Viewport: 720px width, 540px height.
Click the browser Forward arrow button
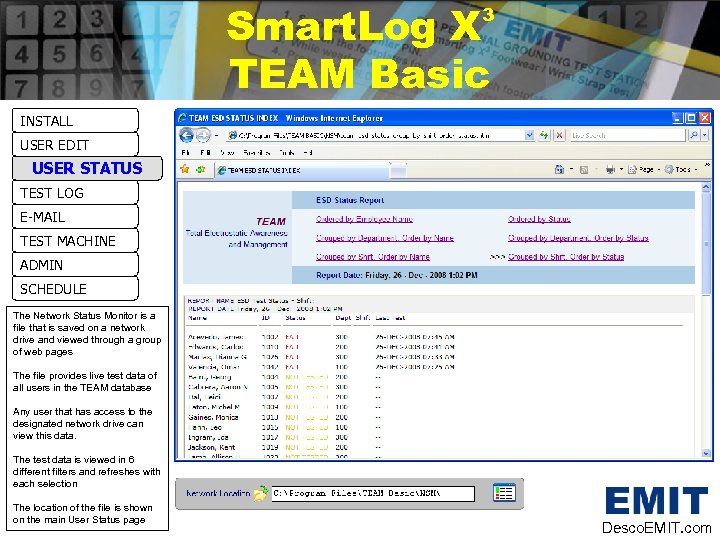202,135
